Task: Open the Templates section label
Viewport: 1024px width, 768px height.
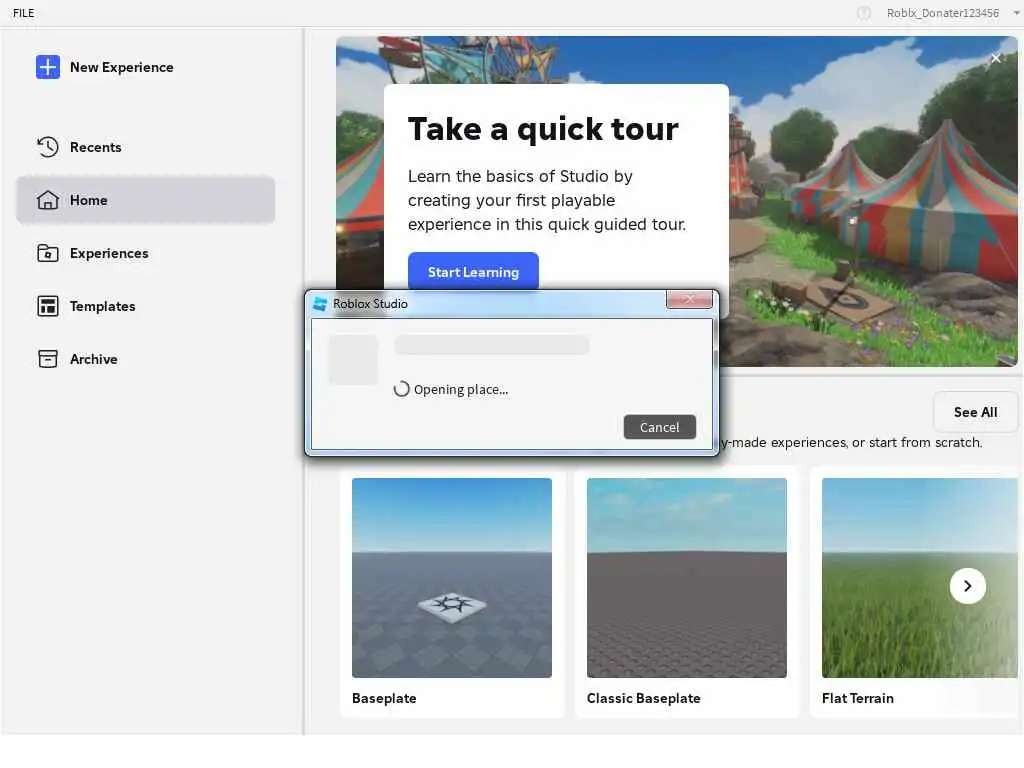Action: coord(103,306)
